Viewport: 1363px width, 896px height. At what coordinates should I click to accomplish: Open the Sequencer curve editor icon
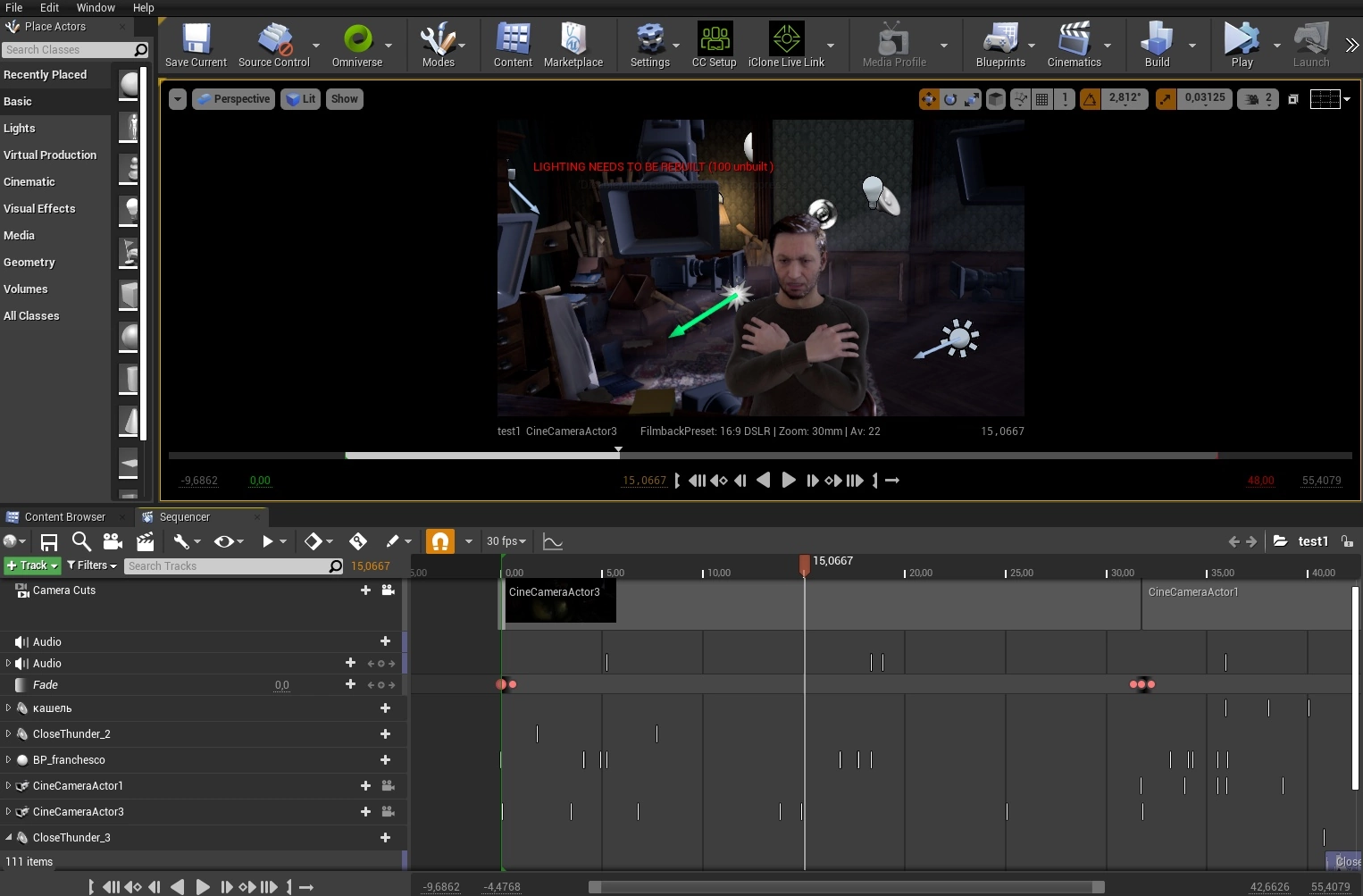[x=553, y=541]
